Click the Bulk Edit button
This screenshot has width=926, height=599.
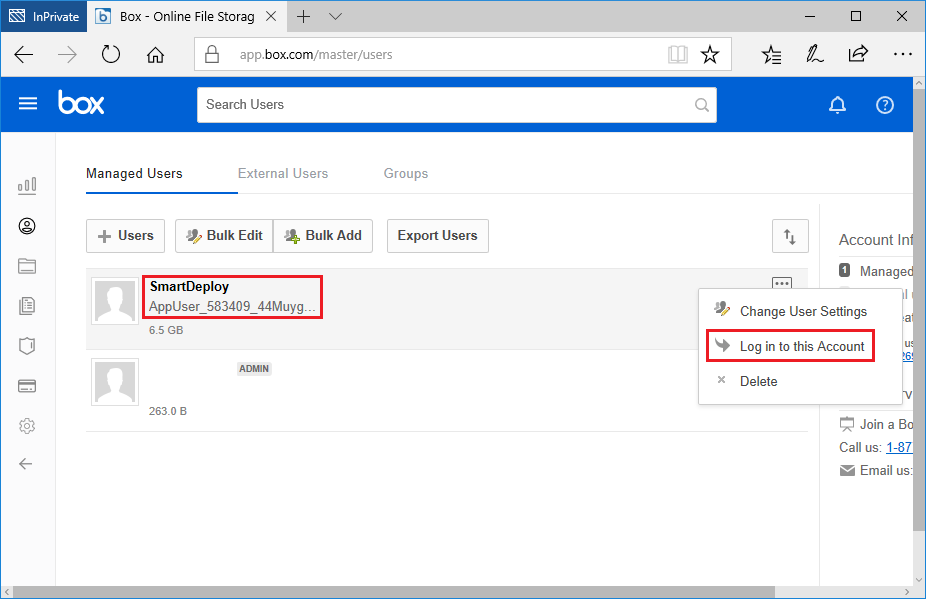coord(224,236)
